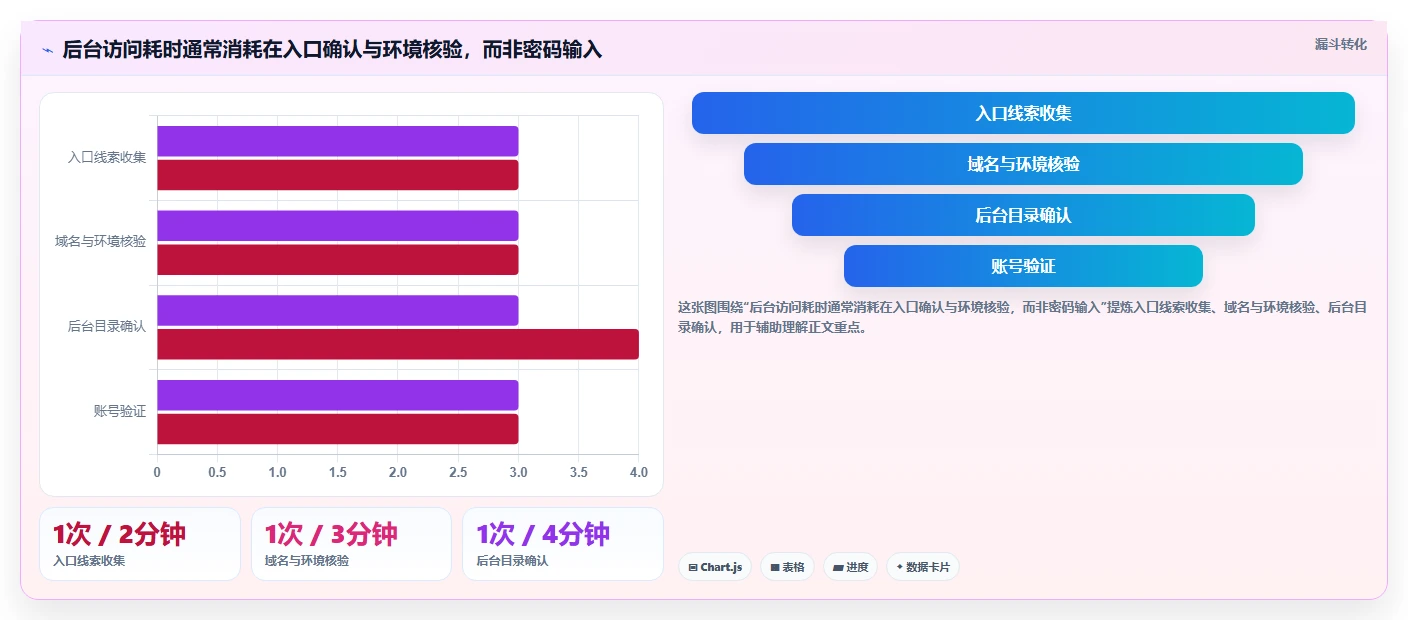Select the 账号验证 funnel stage
Image resolution: width=1408 pixels, height=620 pixels.
[x=1023, y=266]
